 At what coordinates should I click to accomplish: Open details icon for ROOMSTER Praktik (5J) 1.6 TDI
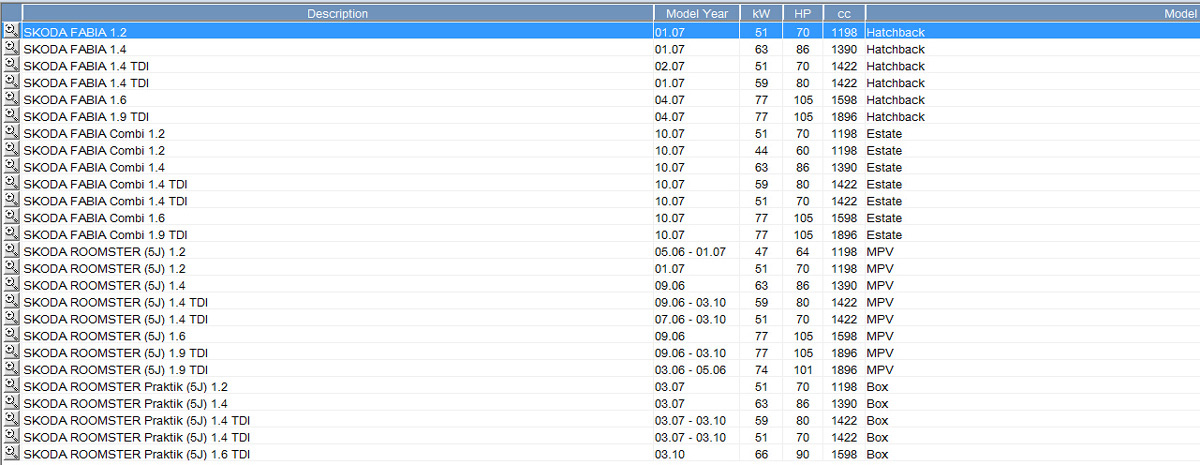(x=10, y=455)
